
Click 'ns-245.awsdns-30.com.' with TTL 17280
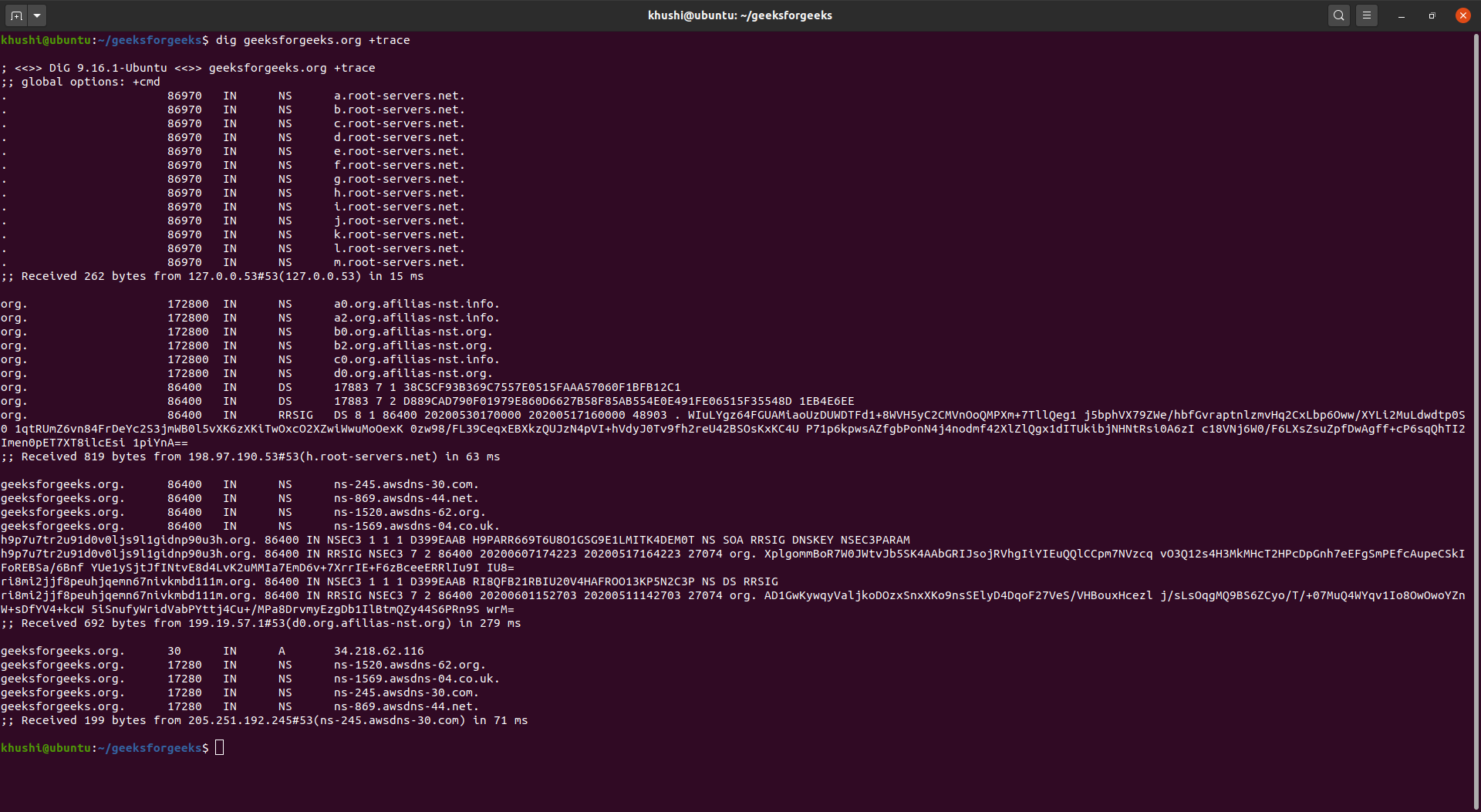(x=406, y=692)
